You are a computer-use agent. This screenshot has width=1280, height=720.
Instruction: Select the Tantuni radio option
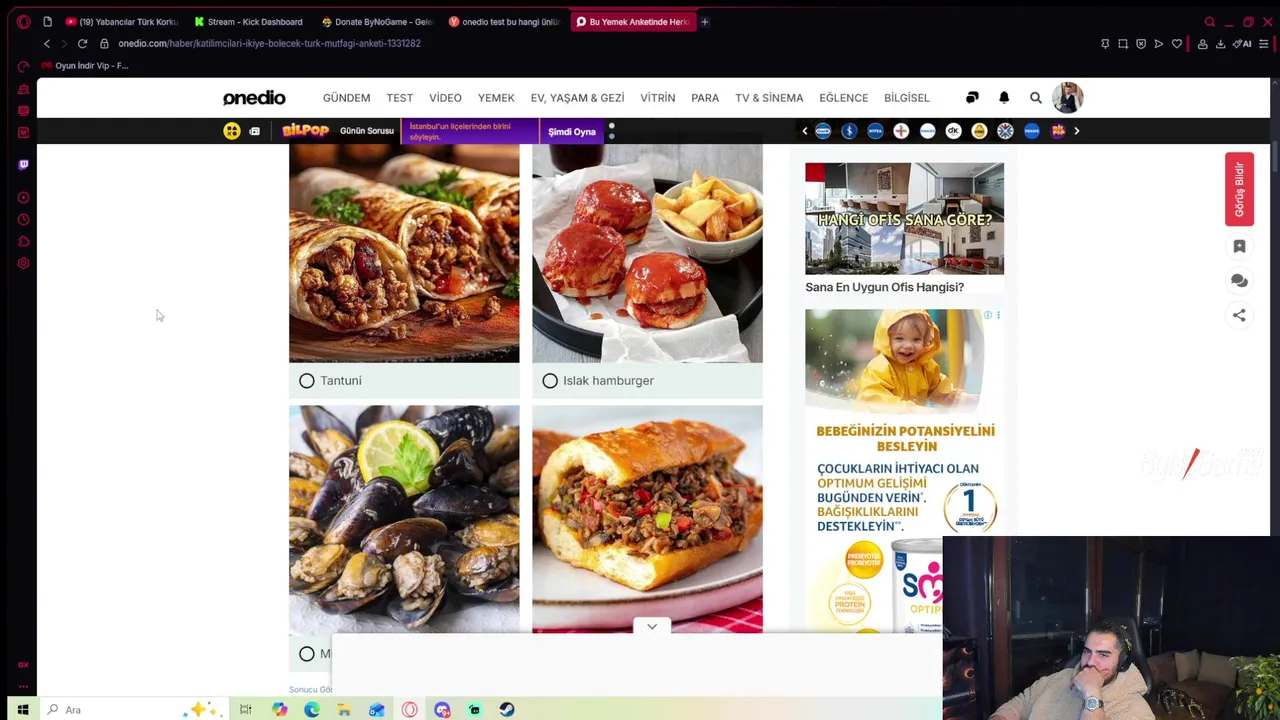(307, 381)
